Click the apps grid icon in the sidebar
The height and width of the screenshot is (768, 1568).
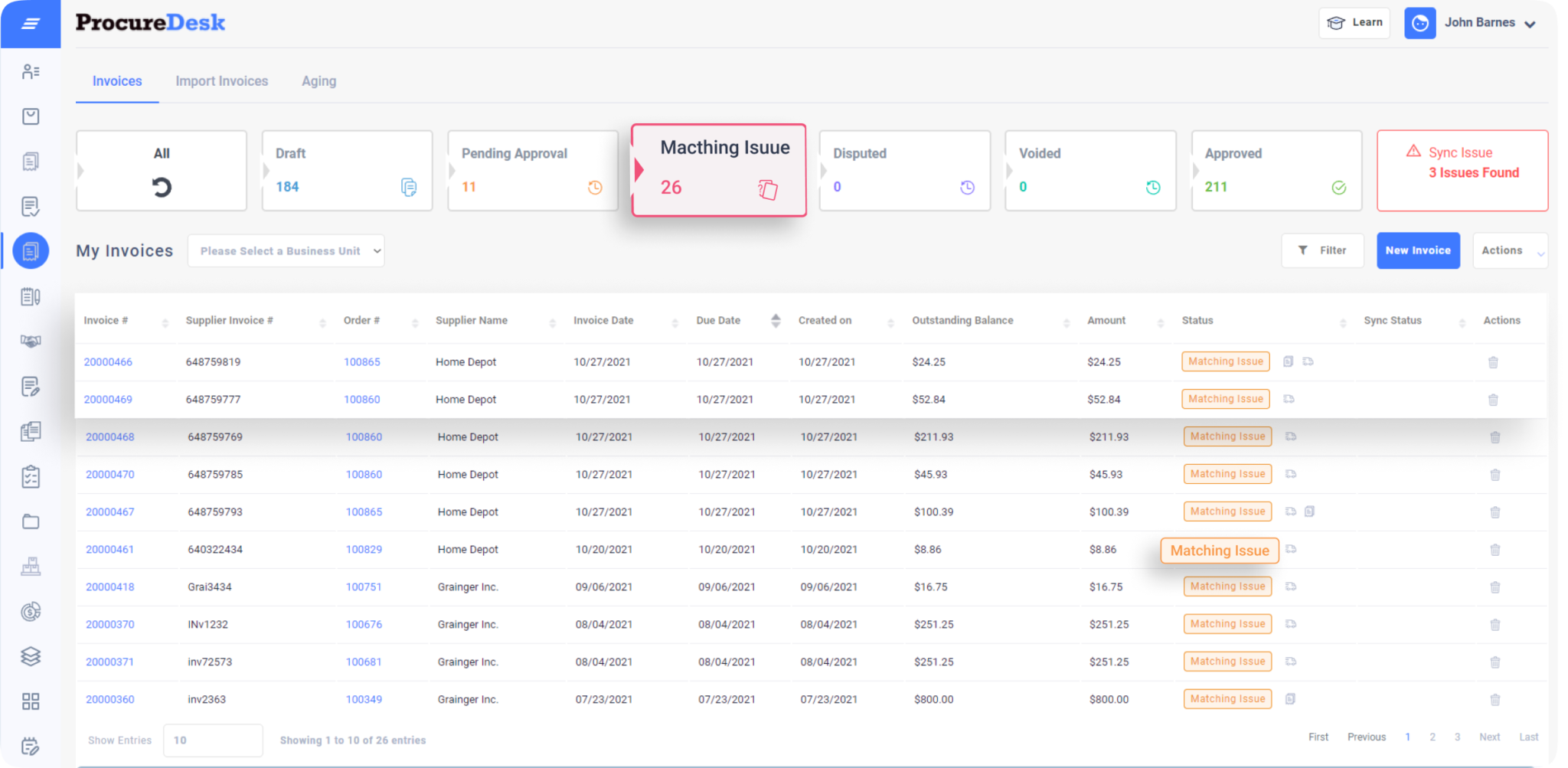31,701
